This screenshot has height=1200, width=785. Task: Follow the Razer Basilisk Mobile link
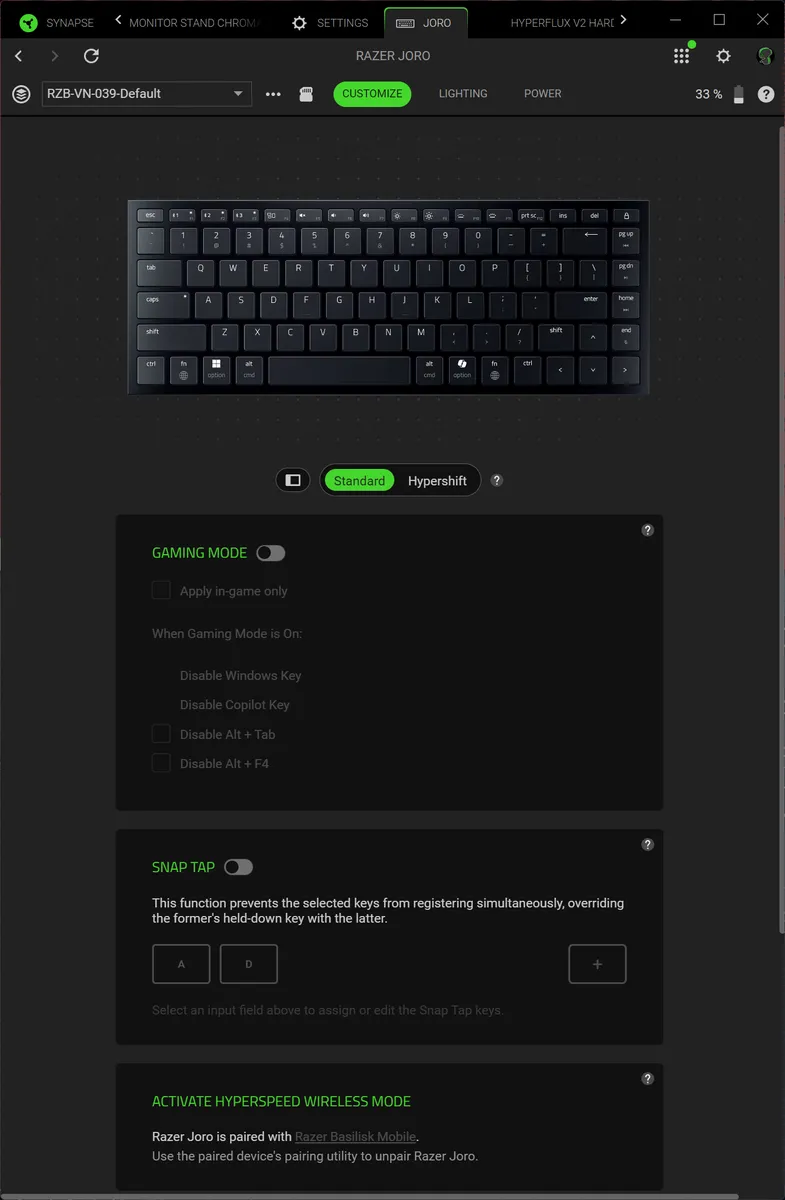pyautogui.click(x=356, y=1137)
